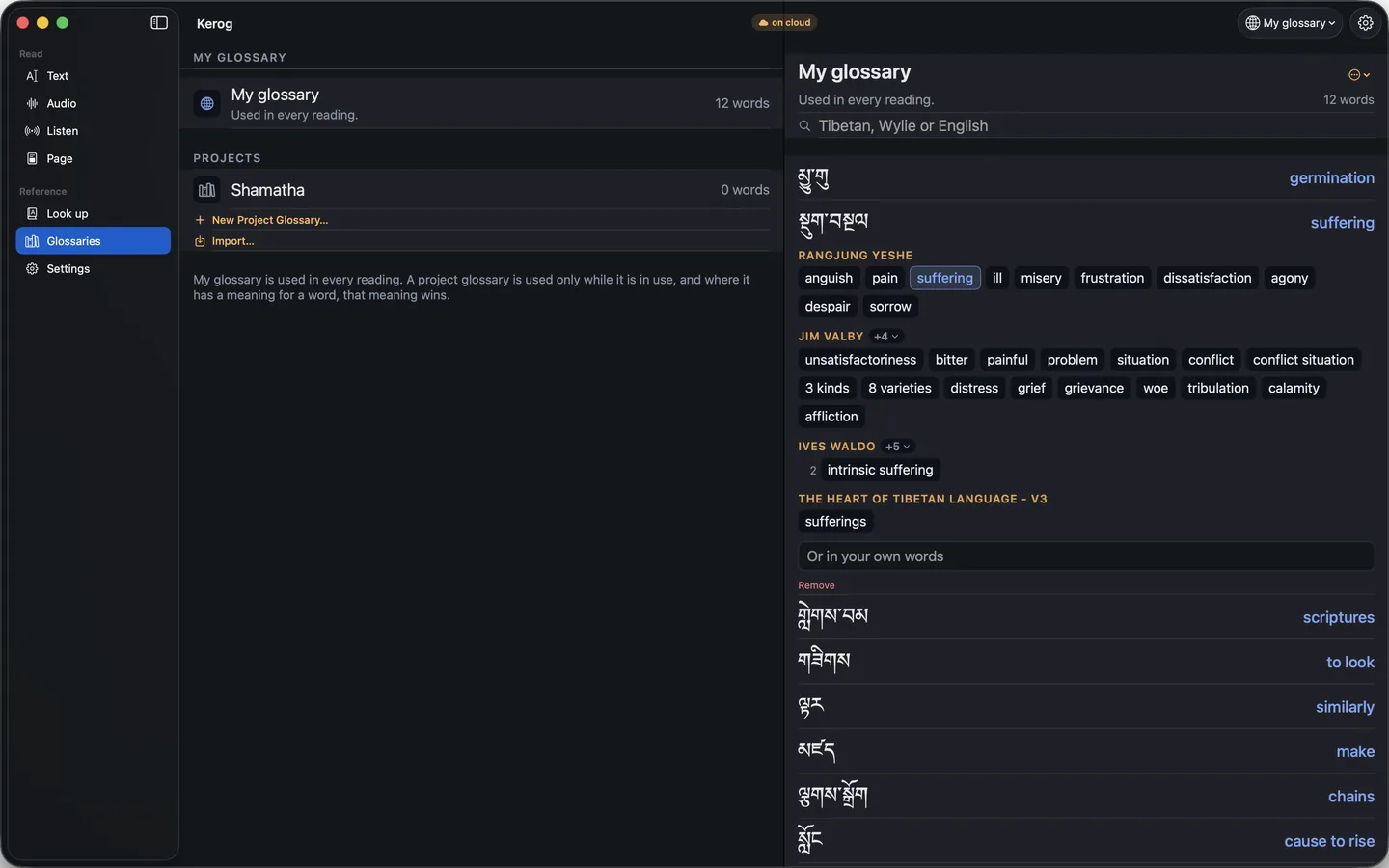Click the Look up book icon

32,214
